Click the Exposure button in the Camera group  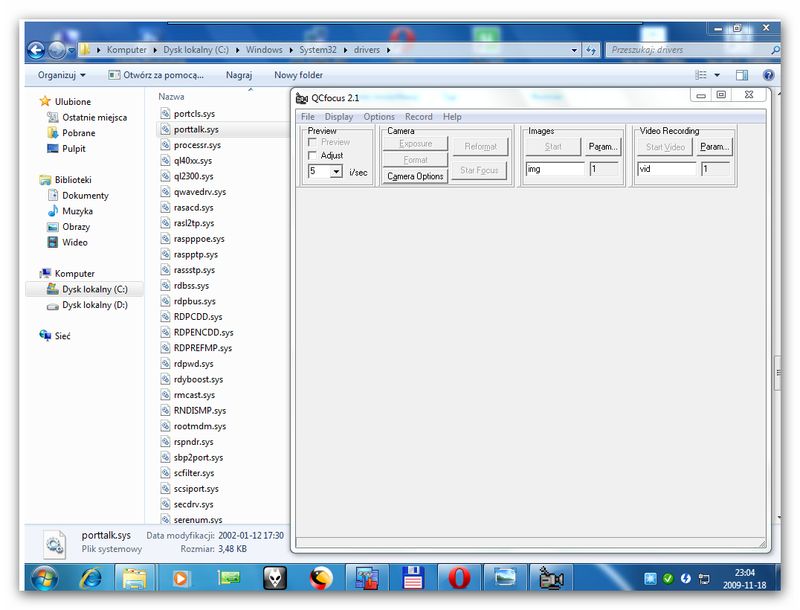(415, 143)
